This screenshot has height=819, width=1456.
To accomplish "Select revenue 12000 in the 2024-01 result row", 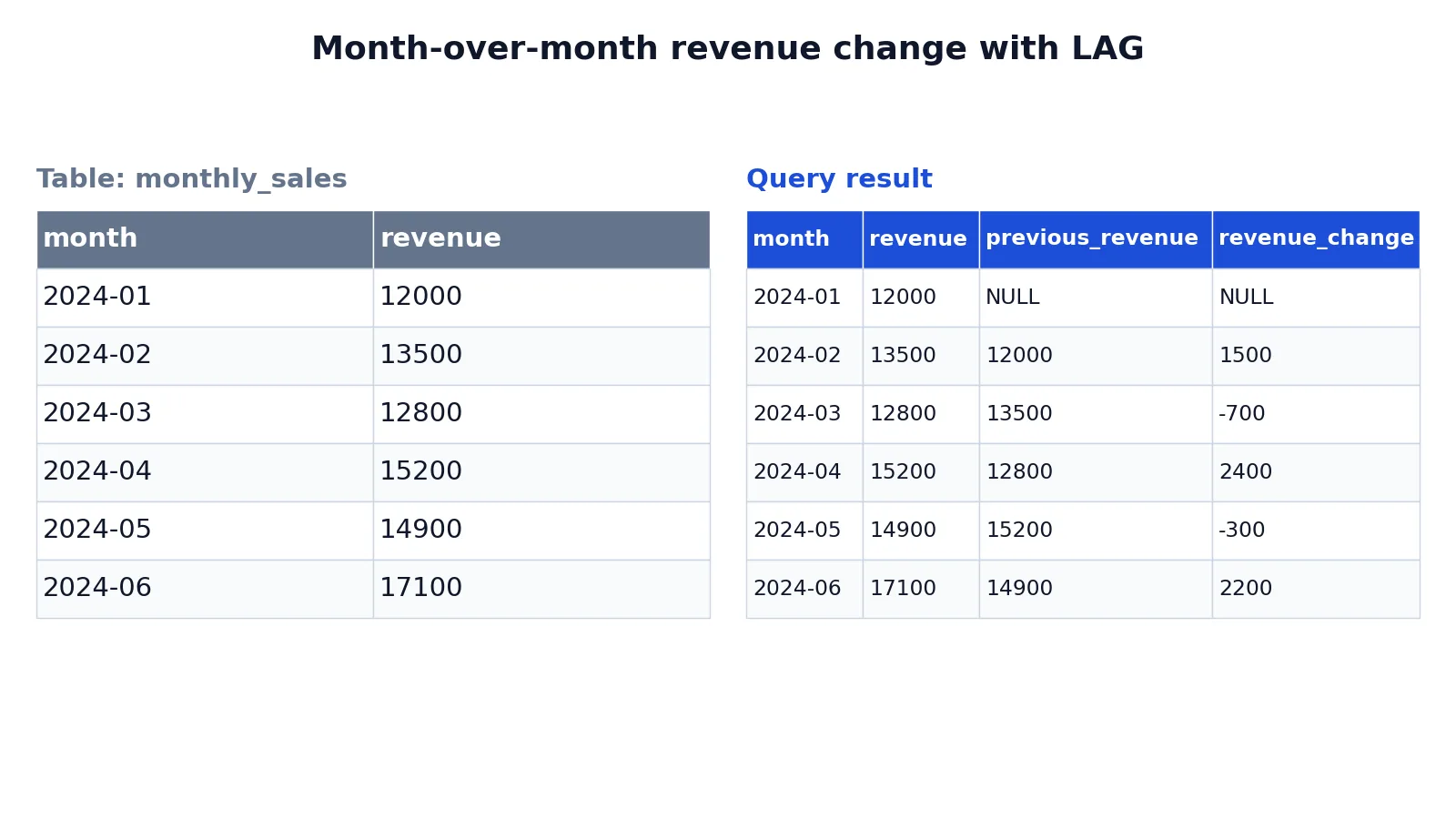I will pyautogui.click(x=921, y=298).
